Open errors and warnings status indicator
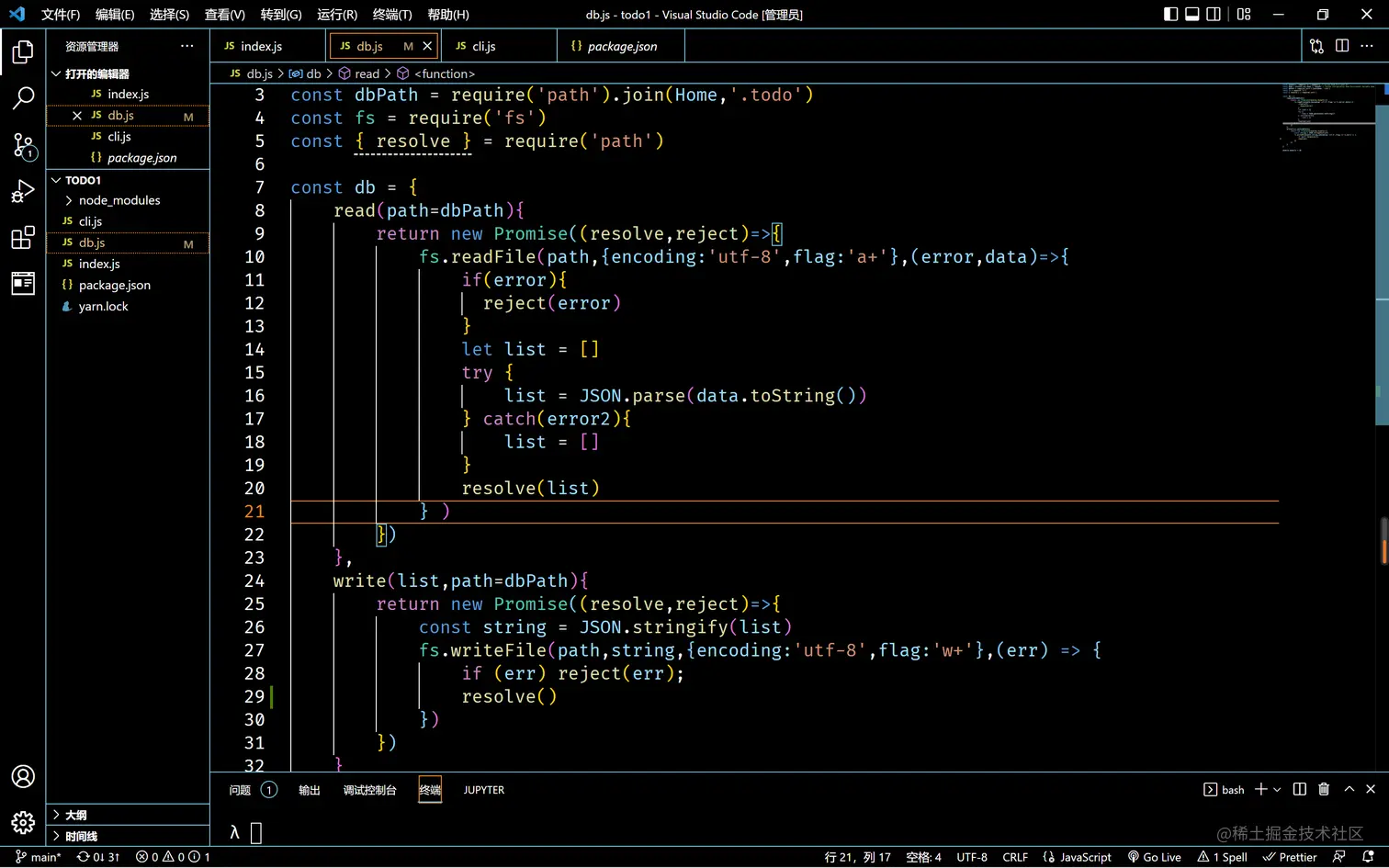The image size is (1389, 868). pos(173,857)
